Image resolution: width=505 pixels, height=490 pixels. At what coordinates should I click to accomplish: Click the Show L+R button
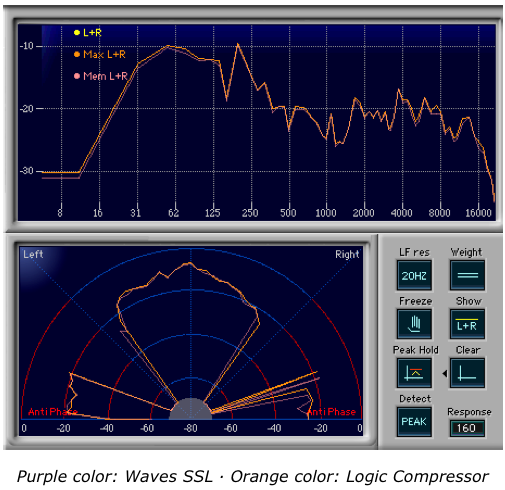[x=467, y=324]
